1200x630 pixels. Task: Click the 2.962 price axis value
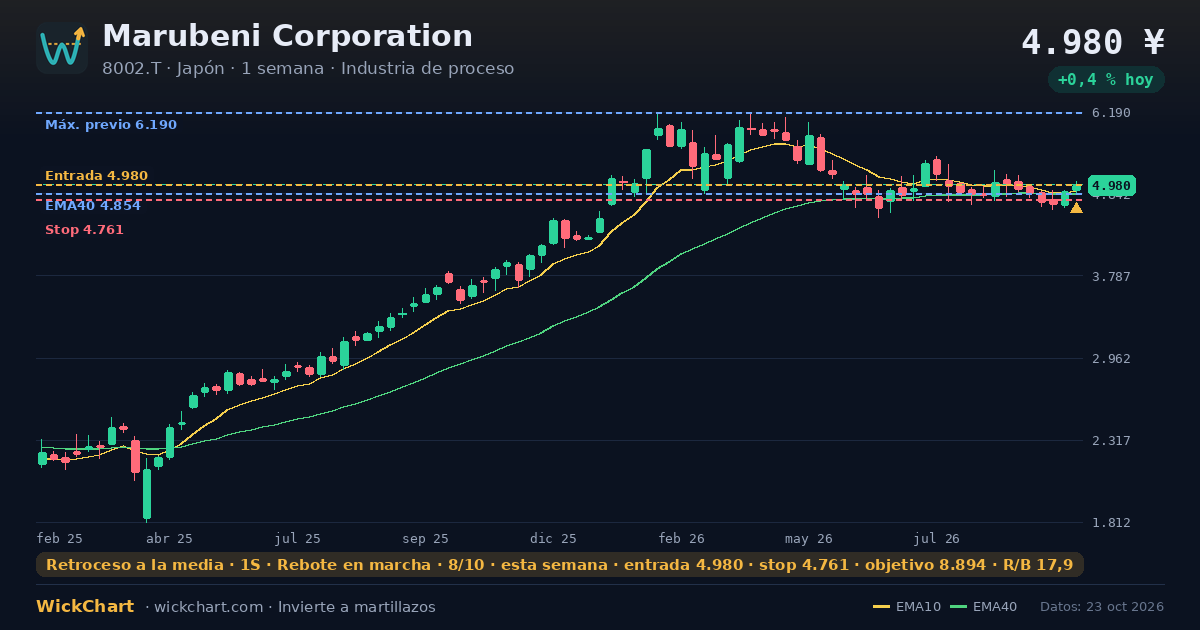pos(1111,359)
